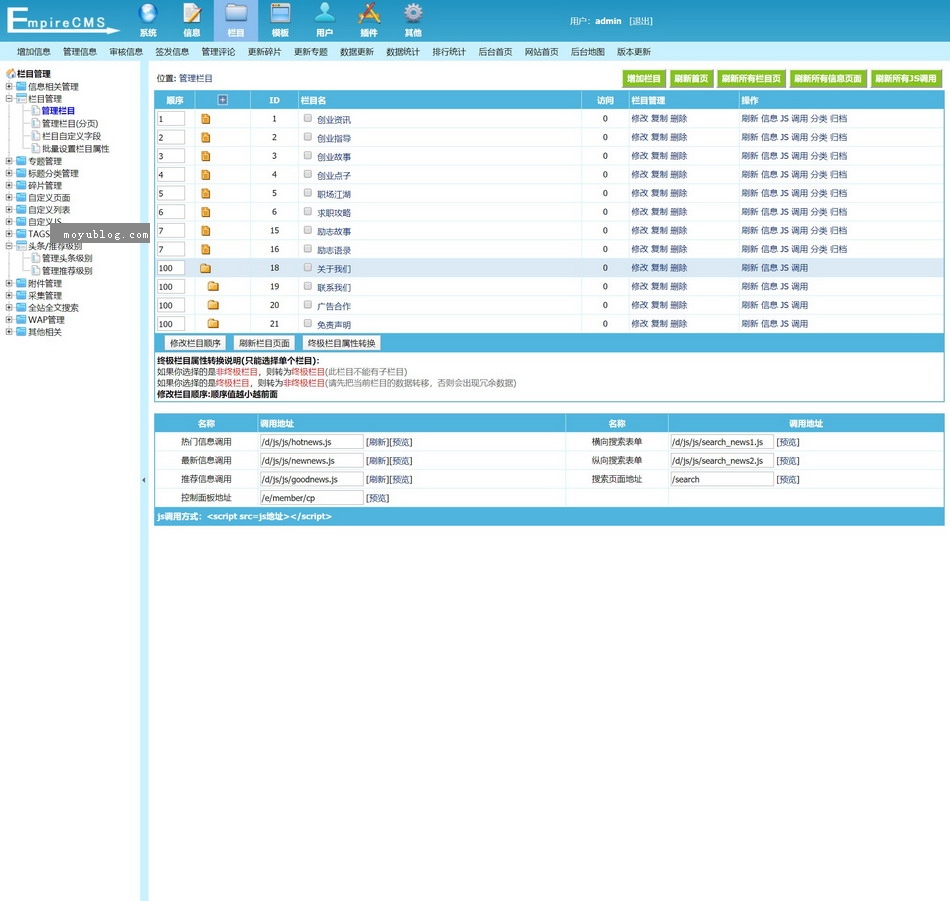950x901 pixels.
Task: Check the 创业资讯 checkbox
Action: [x=308, y=118]
